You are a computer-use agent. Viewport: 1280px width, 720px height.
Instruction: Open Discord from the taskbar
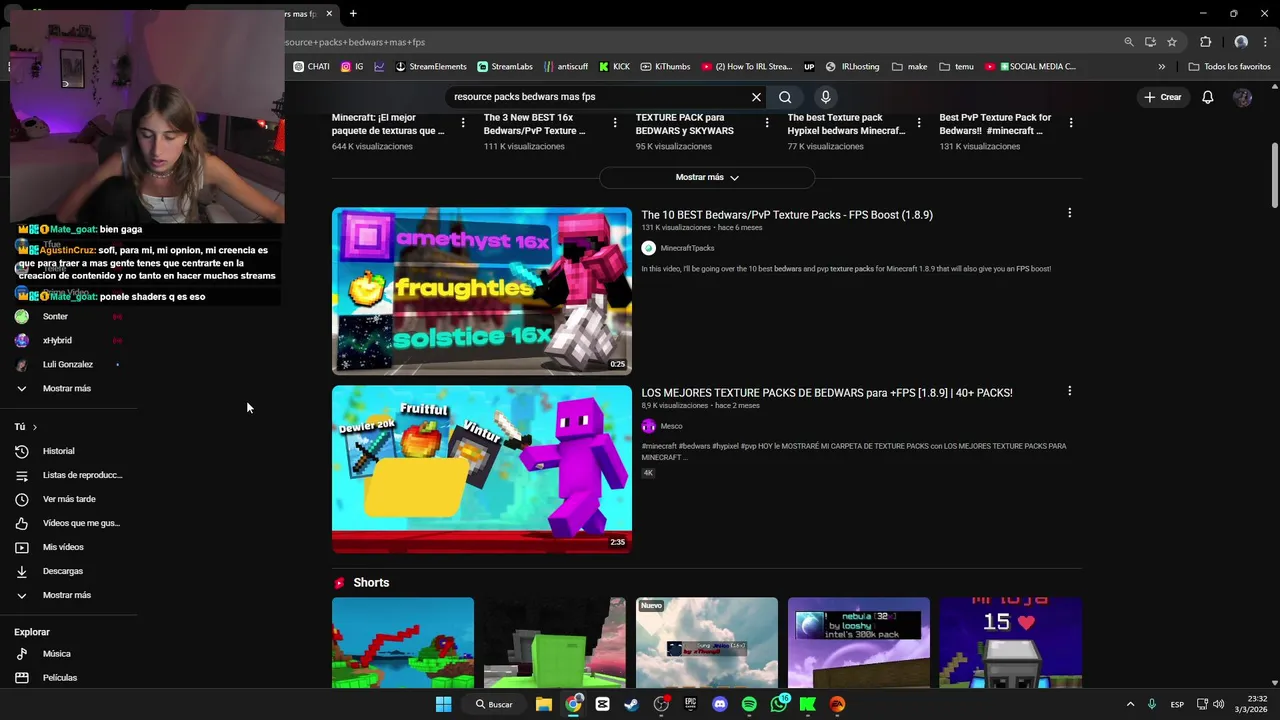(719, 704)
